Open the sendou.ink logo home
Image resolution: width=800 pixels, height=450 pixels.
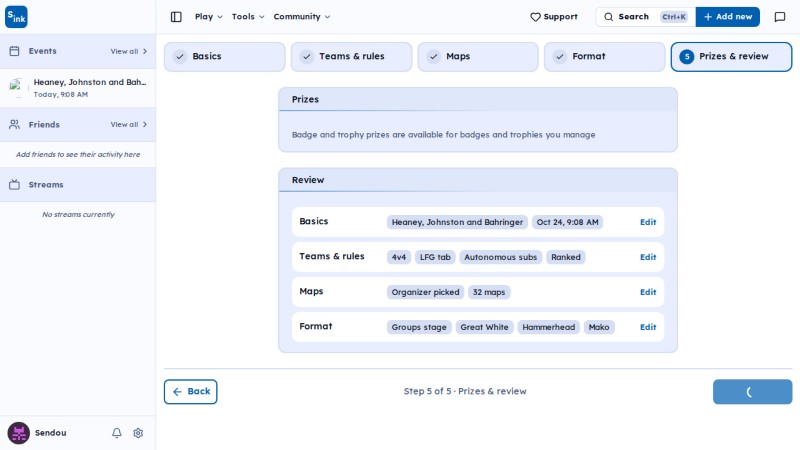pos(16,17)
